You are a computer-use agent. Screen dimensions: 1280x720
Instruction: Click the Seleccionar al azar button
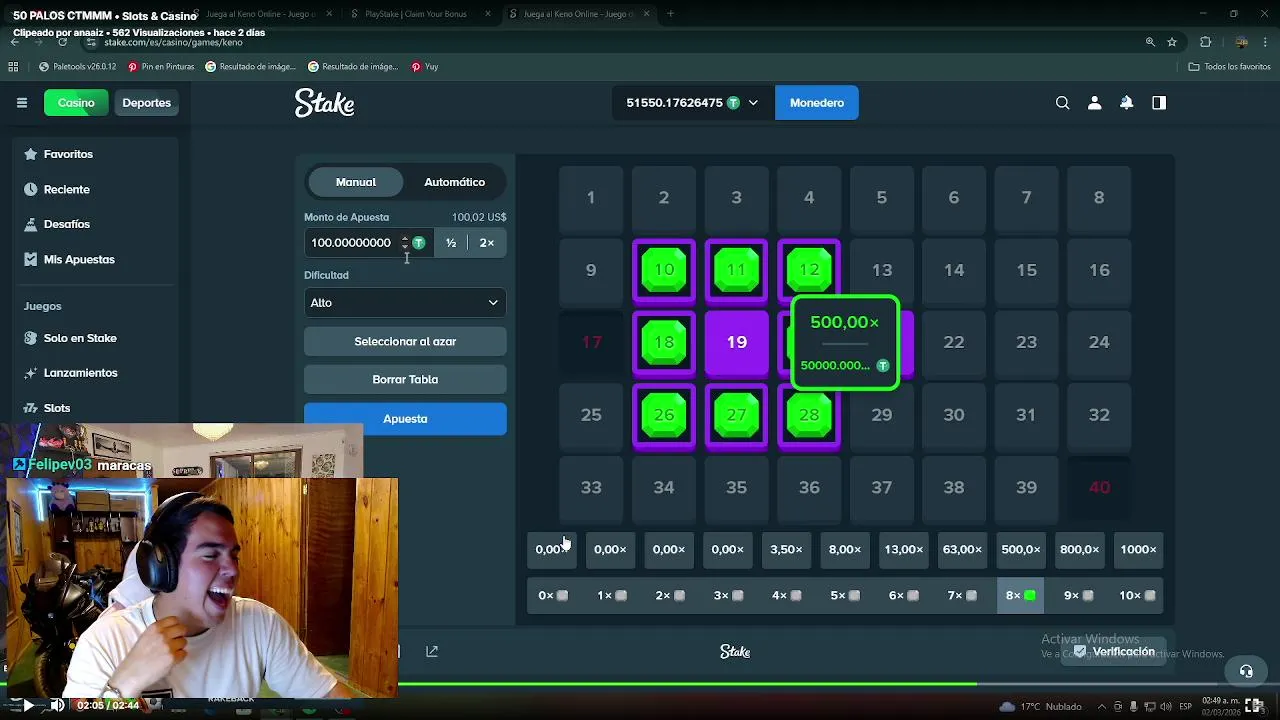tap(405, 342)
